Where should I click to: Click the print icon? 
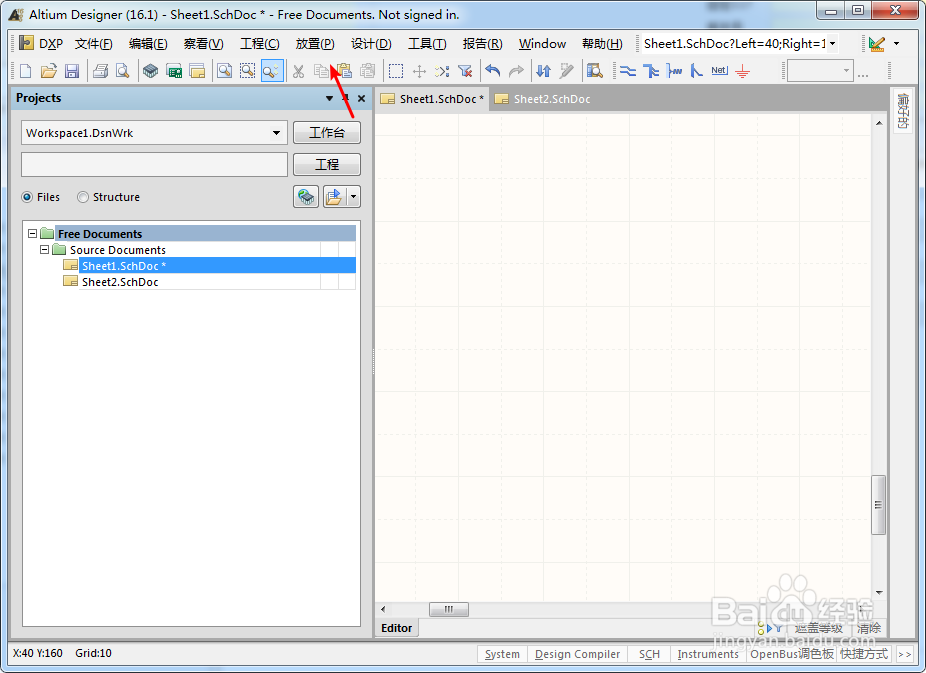pos(100,71)
